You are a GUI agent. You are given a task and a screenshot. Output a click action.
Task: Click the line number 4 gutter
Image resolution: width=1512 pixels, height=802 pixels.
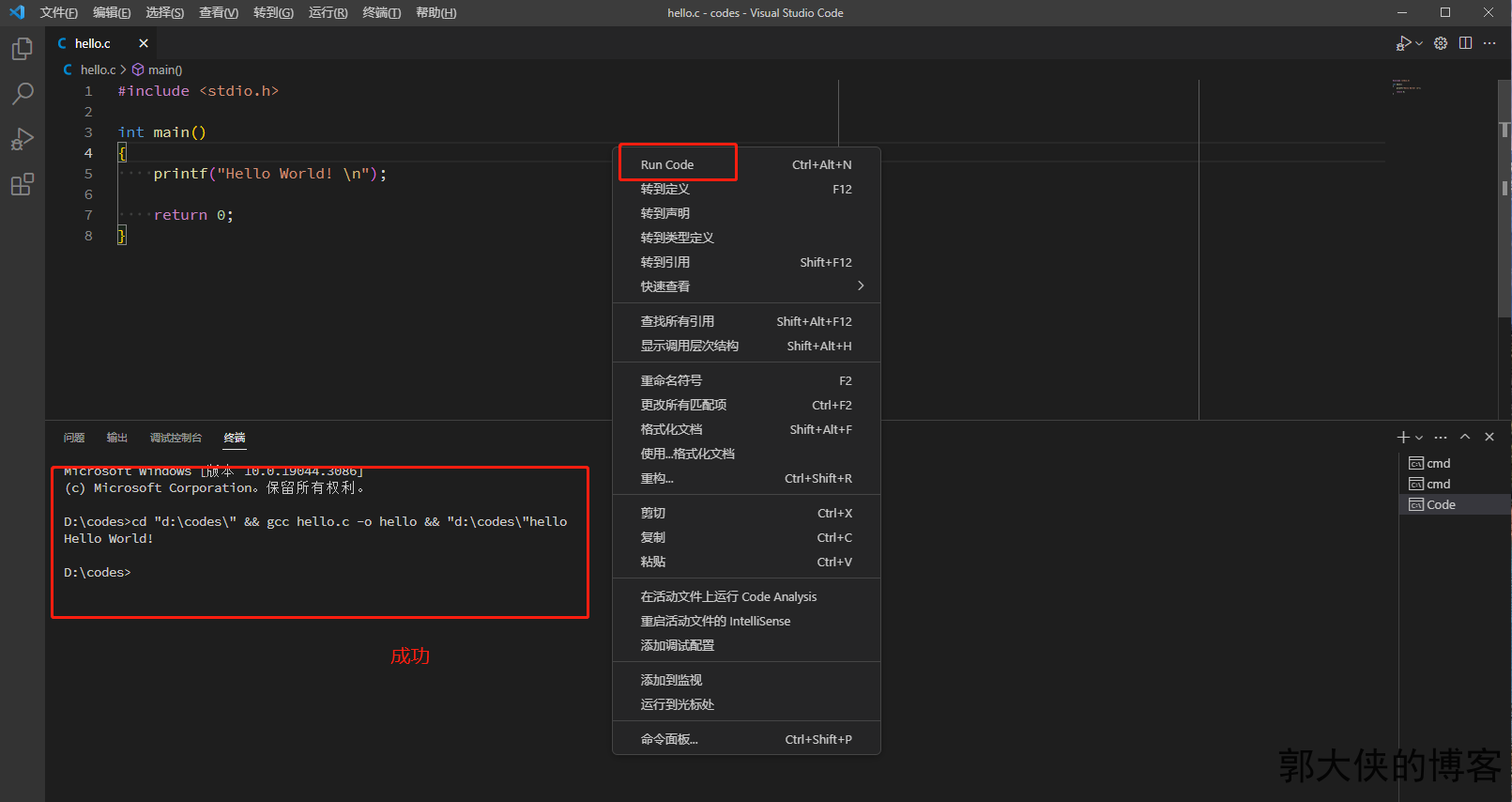click(88, 153)
